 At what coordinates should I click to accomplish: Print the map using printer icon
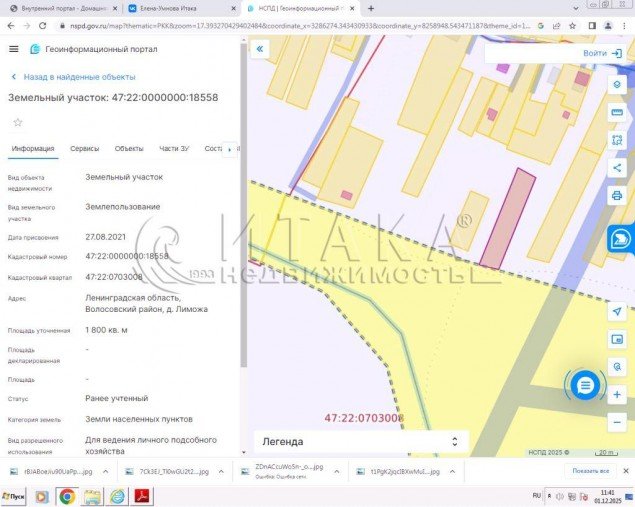(617, 195)
